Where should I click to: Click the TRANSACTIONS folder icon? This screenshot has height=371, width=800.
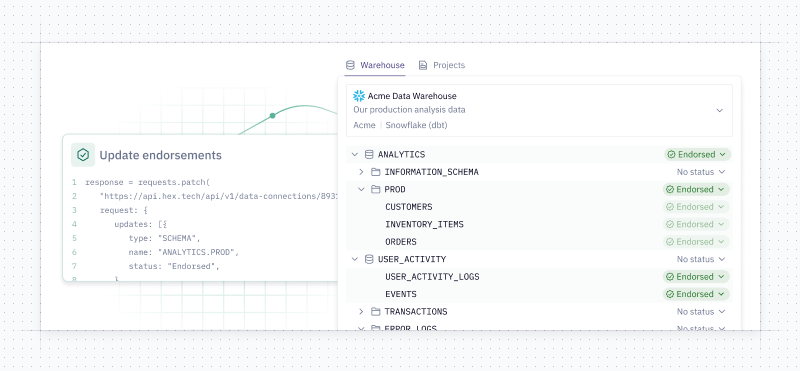pyautogui.click(x=376, y=311)
